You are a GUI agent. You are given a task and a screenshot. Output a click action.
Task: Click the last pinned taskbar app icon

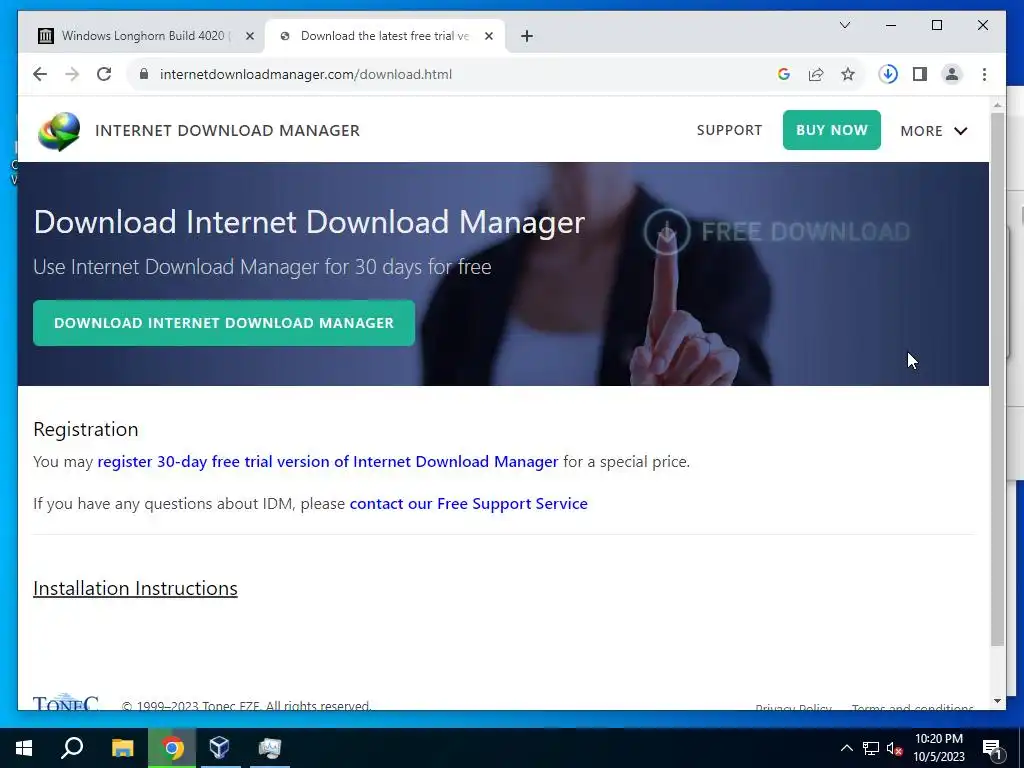(x=269, y=748)
